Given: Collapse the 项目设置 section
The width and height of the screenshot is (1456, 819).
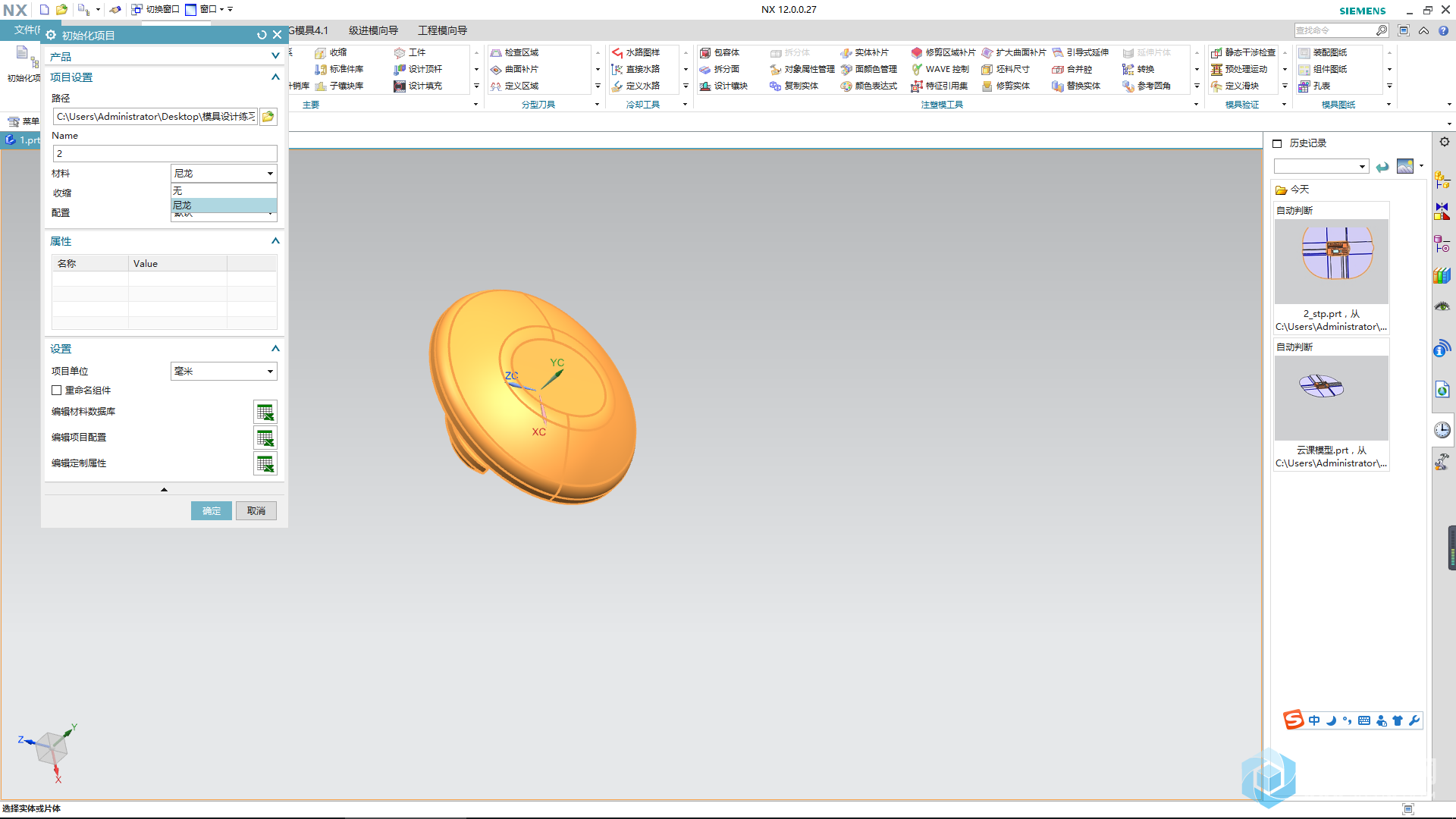Looking at the screenshot, I should (x=275, y=77).
